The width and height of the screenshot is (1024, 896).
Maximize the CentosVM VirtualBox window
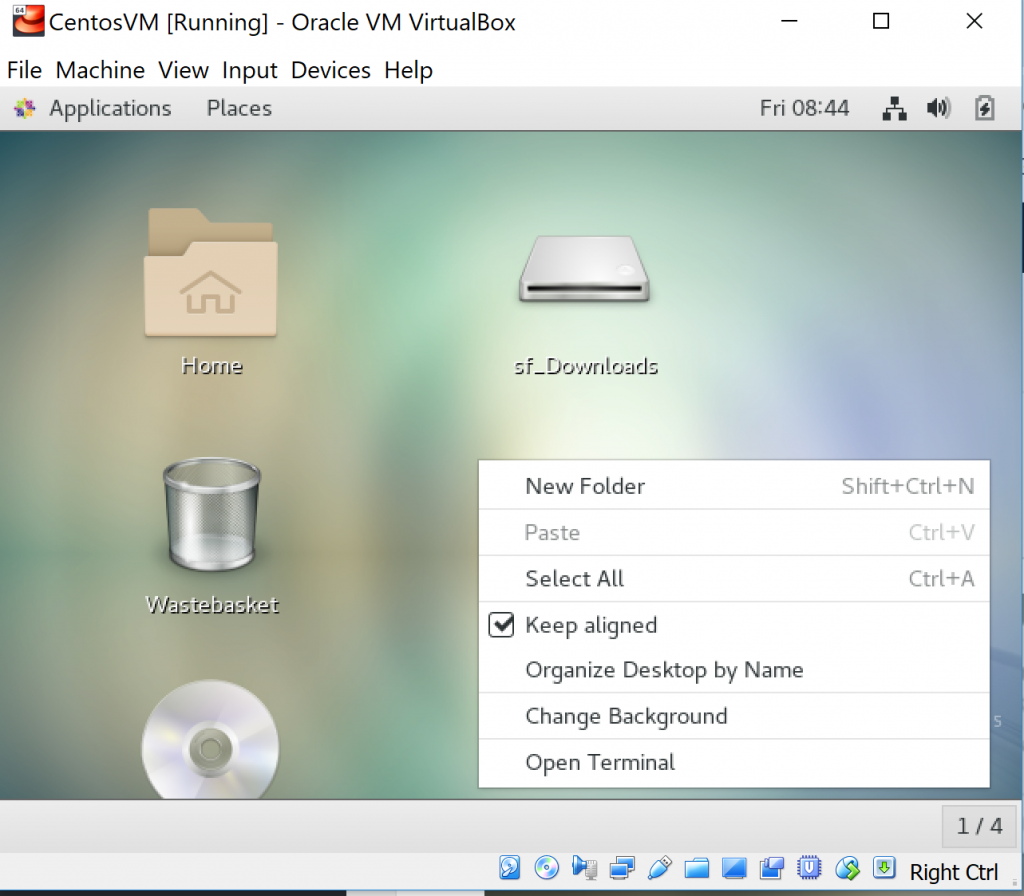881,21
